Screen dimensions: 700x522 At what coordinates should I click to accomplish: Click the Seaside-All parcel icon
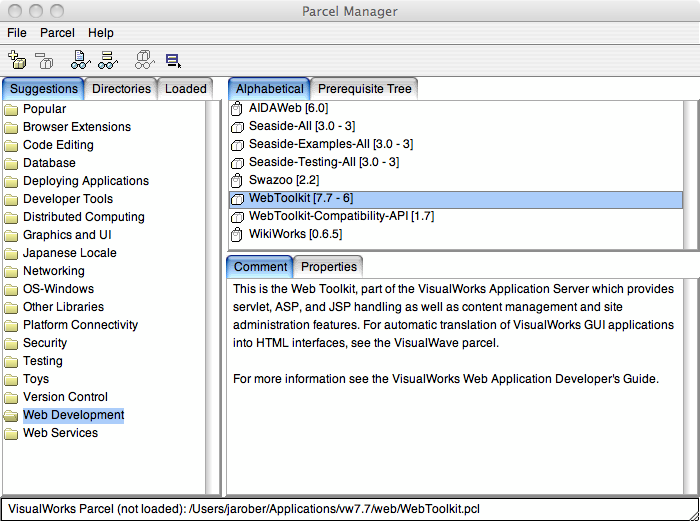(x=237, y=127)
